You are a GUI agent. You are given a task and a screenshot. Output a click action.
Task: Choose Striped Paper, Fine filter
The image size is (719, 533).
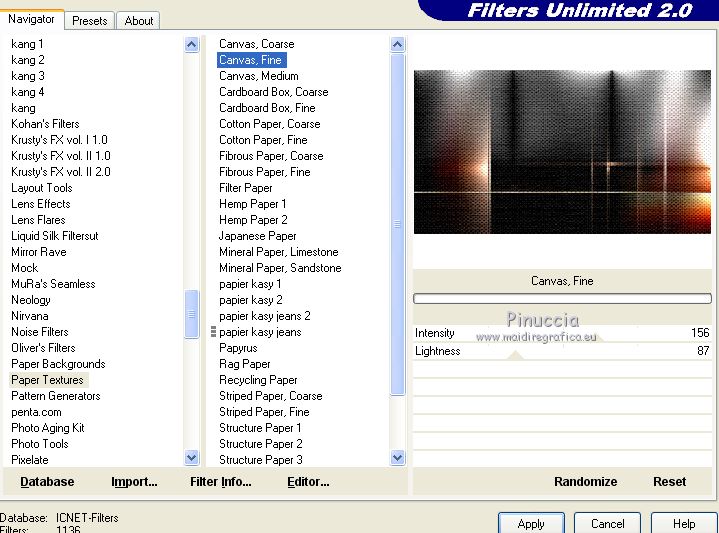[264, 412]
